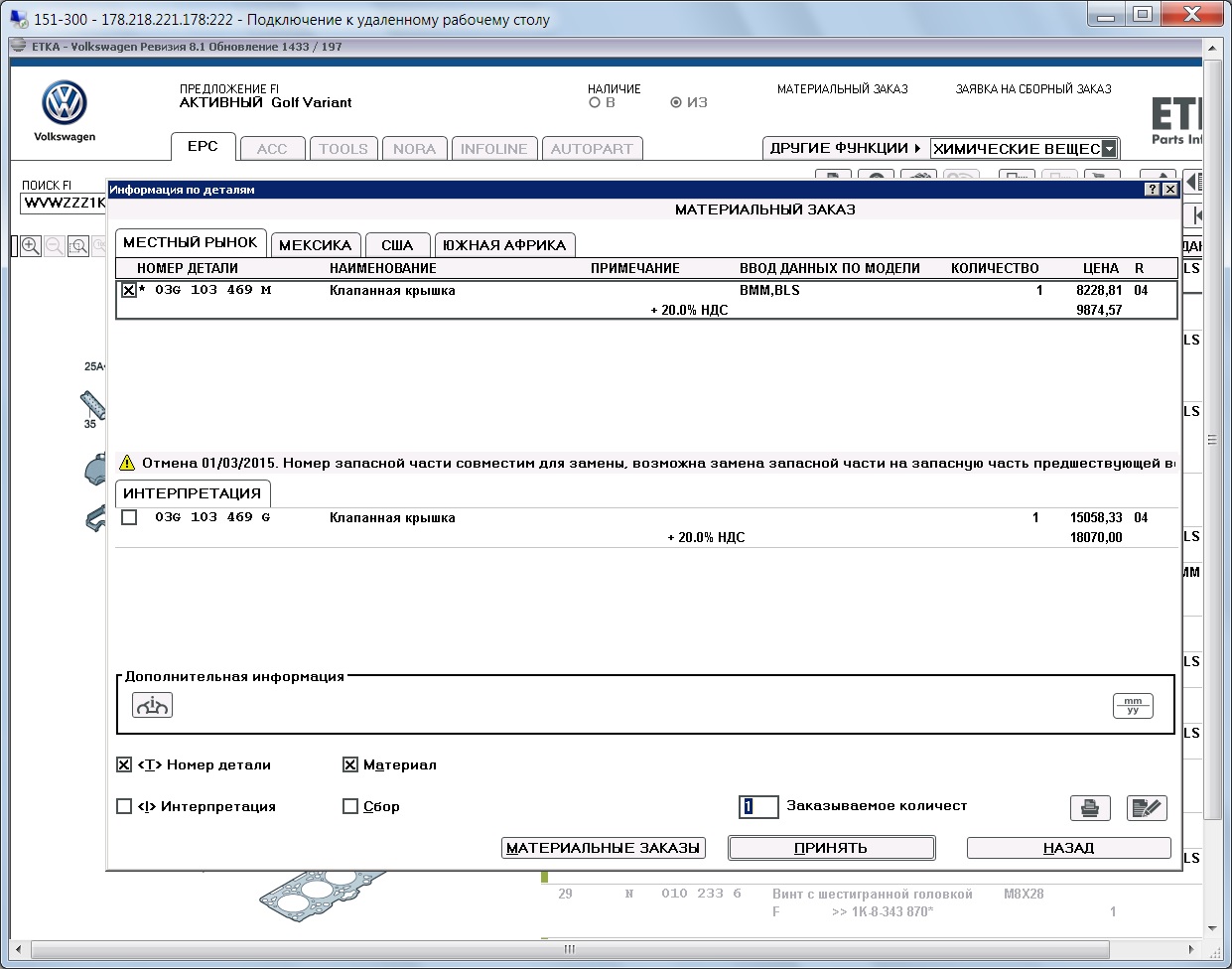
Task: Click the vertical scrollbar down arrow
Action: [1212, 929]
